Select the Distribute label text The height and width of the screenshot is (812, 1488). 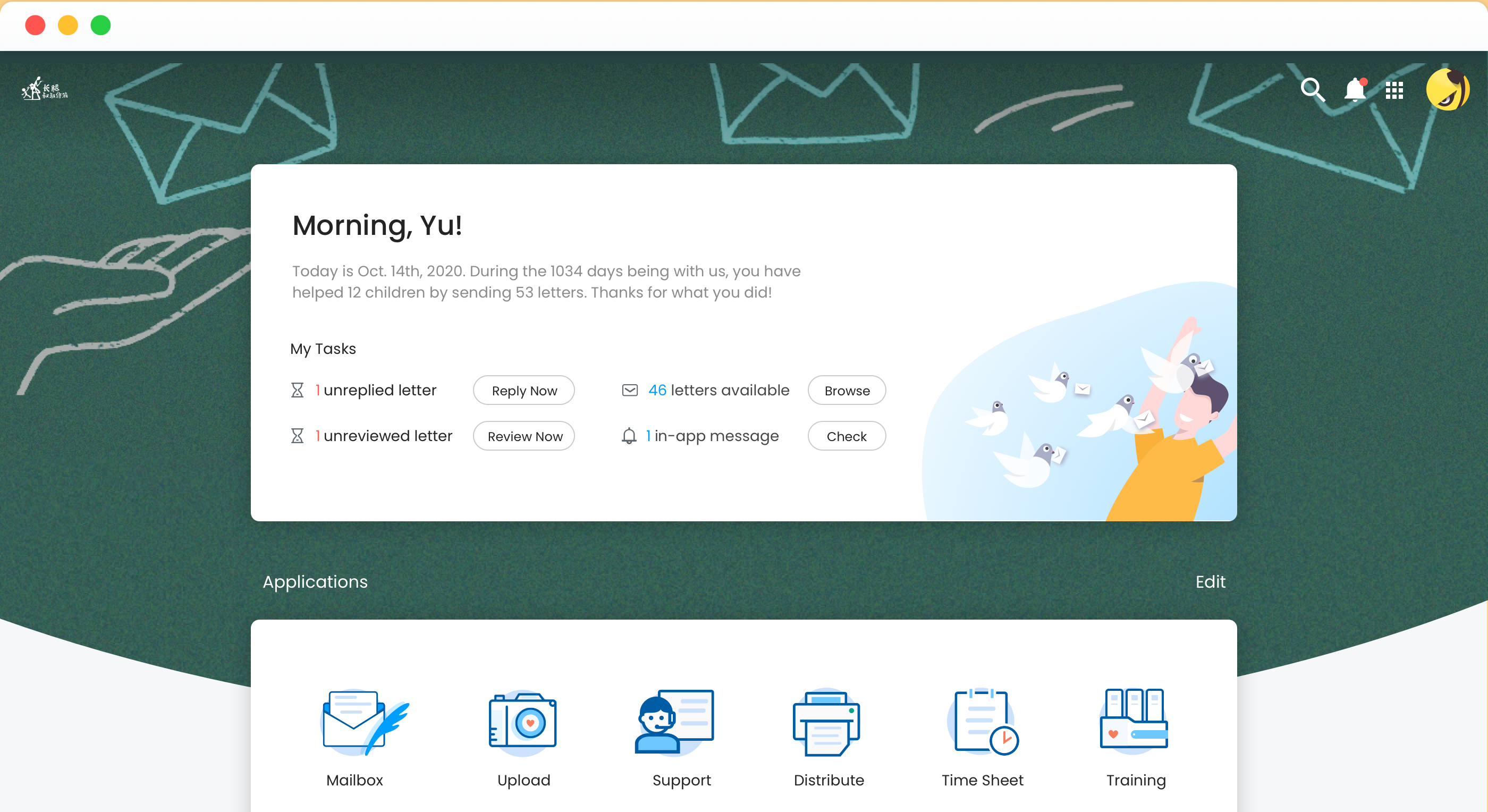(x=829, y=780)
